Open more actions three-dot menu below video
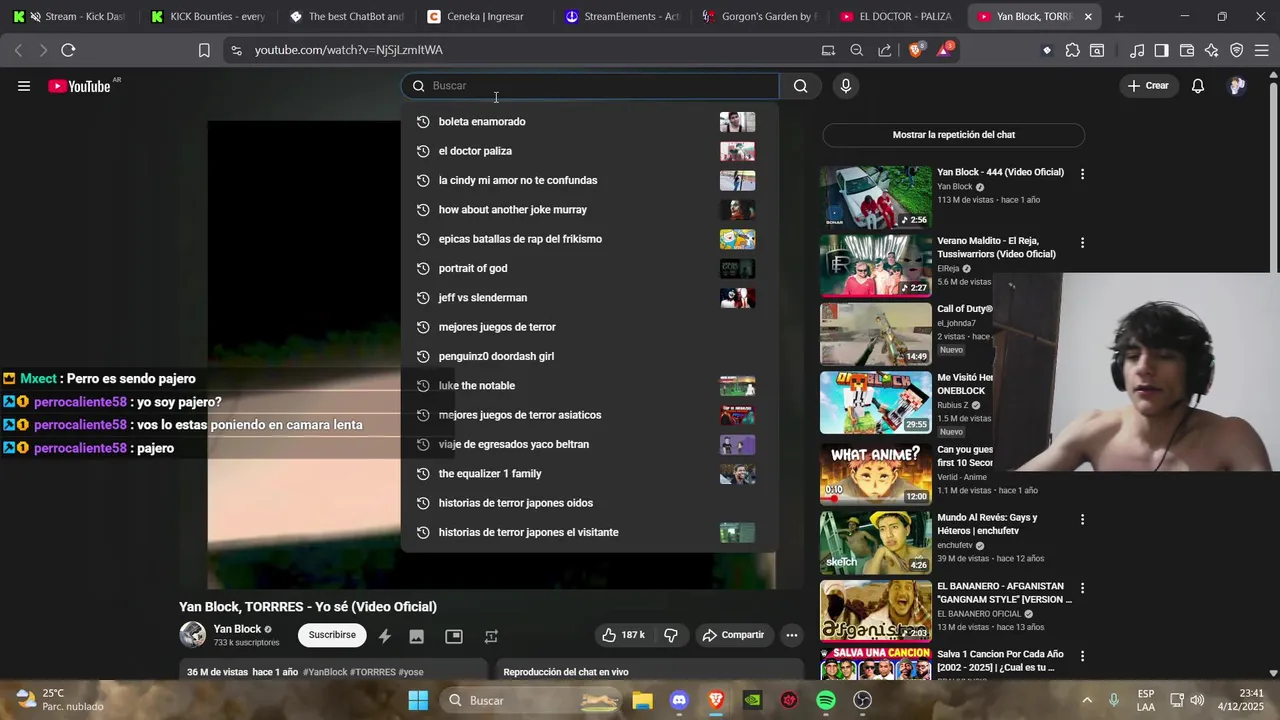1280x720 pixels. pos(792,635)
